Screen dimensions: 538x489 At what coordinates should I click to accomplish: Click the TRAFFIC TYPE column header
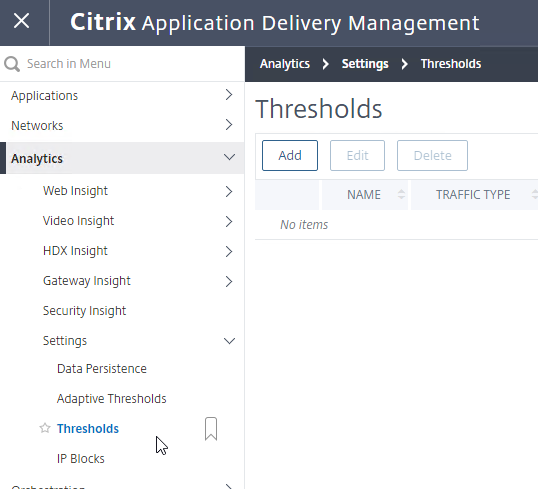[473, 195]
